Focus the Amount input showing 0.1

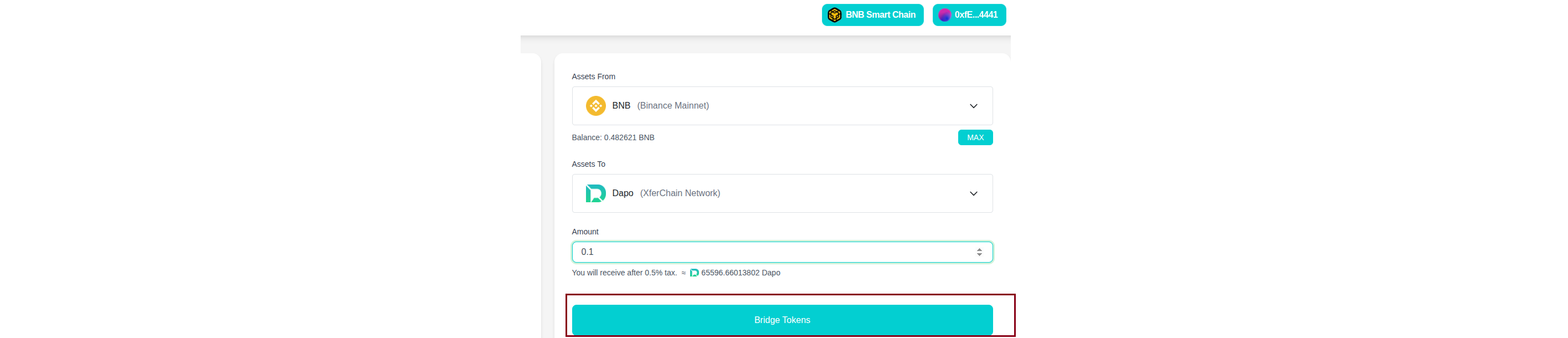(x=782, y=252)
